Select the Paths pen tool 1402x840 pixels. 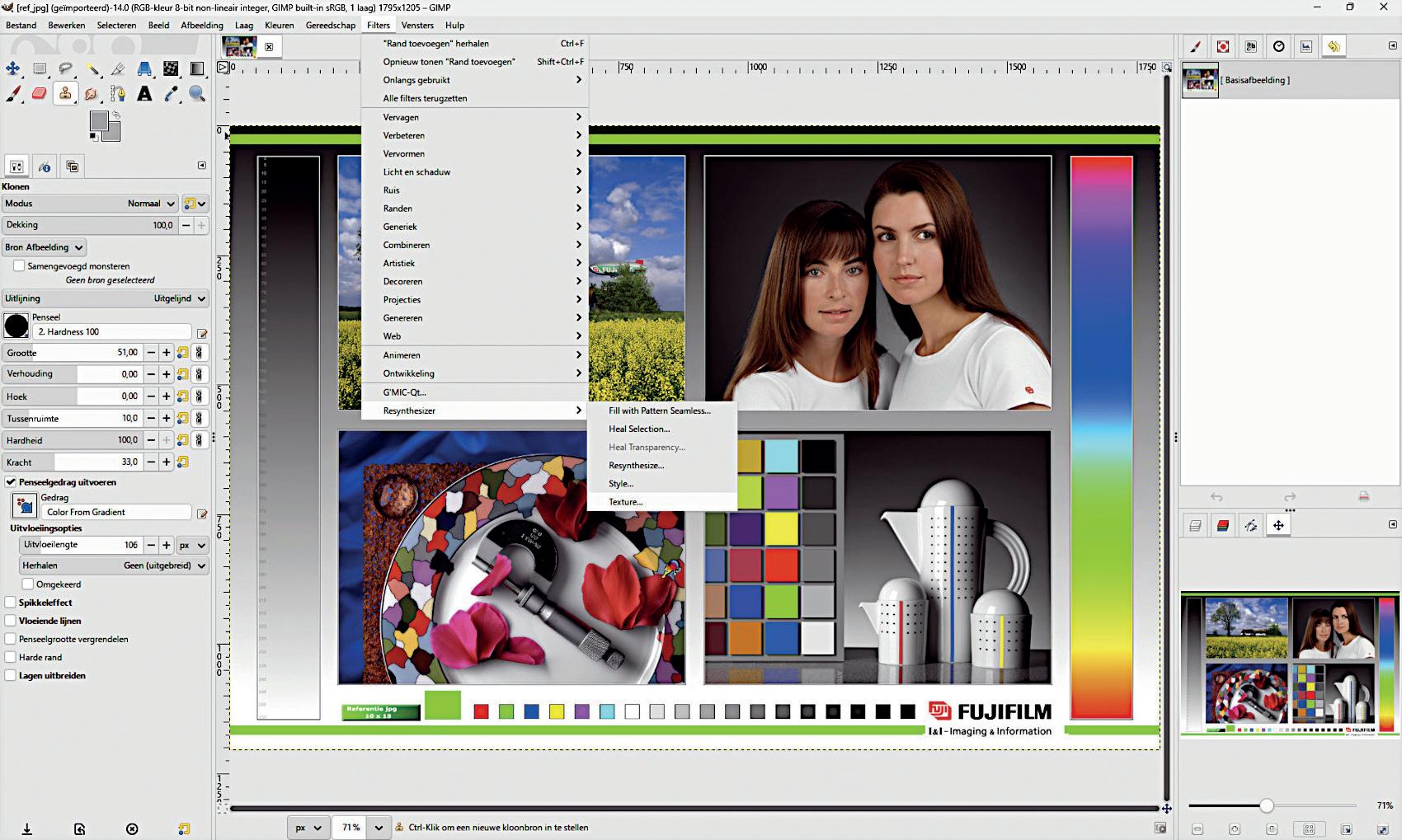pos(118,94)
